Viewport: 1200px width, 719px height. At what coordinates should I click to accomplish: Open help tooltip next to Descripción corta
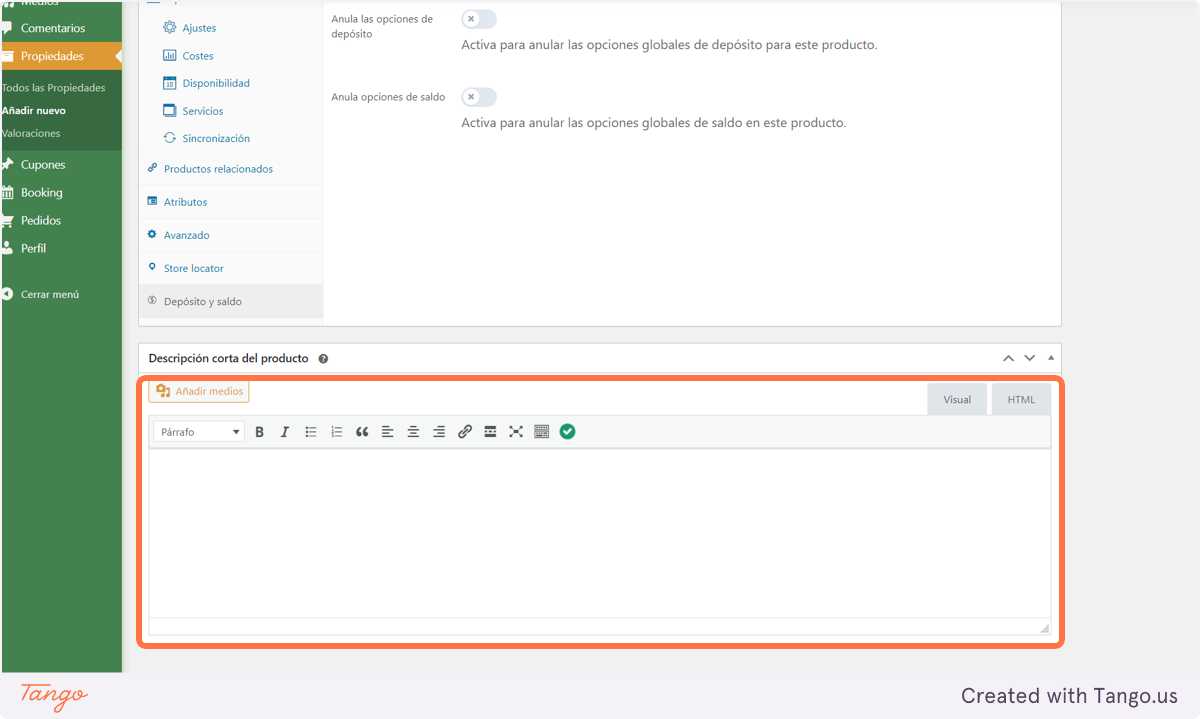323,358
